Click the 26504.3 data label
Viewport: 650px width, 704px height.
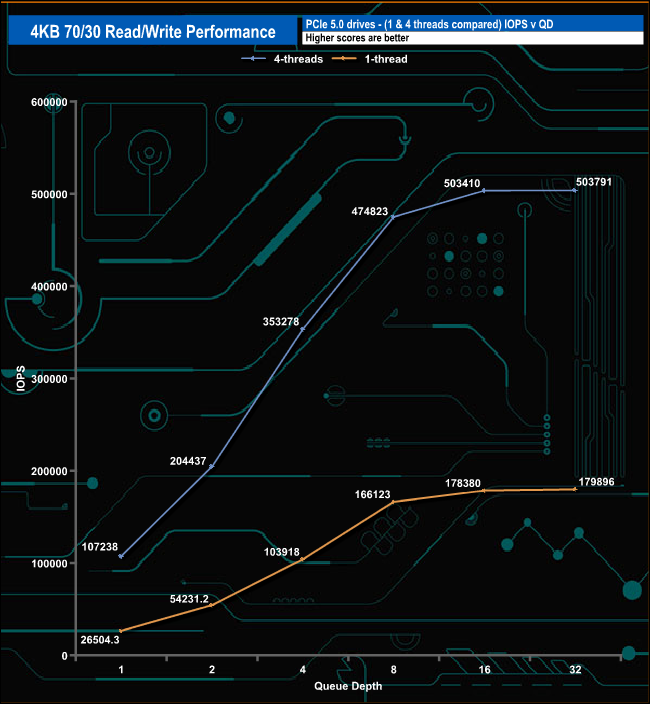pos(100,640)
